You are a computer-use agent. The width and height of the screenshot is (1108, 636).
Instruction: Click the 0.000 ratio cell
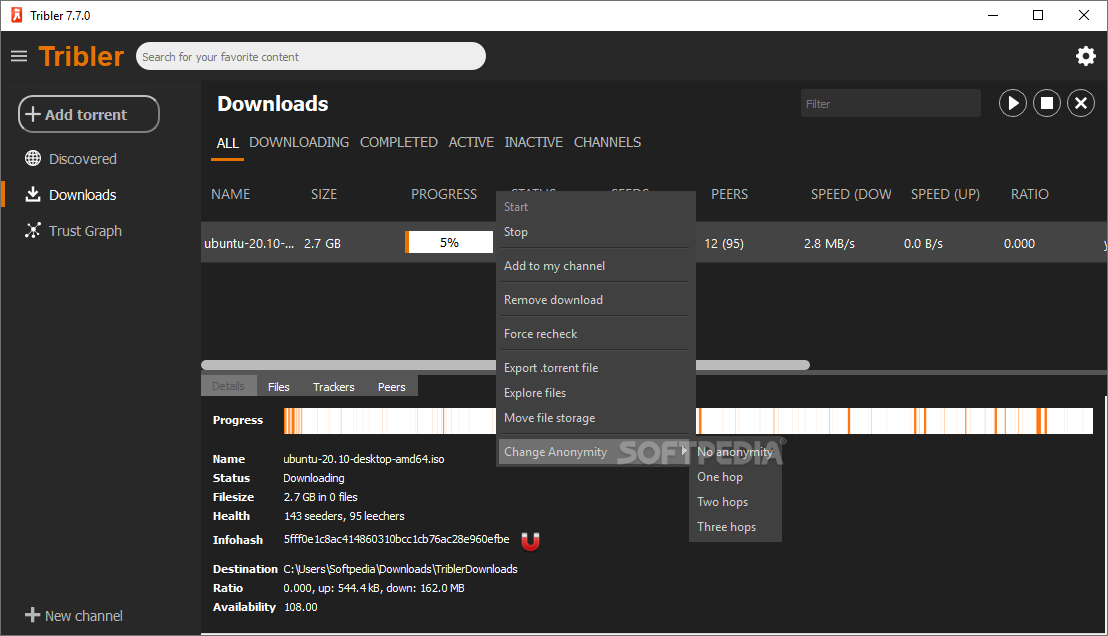(x=1019, y=243)
